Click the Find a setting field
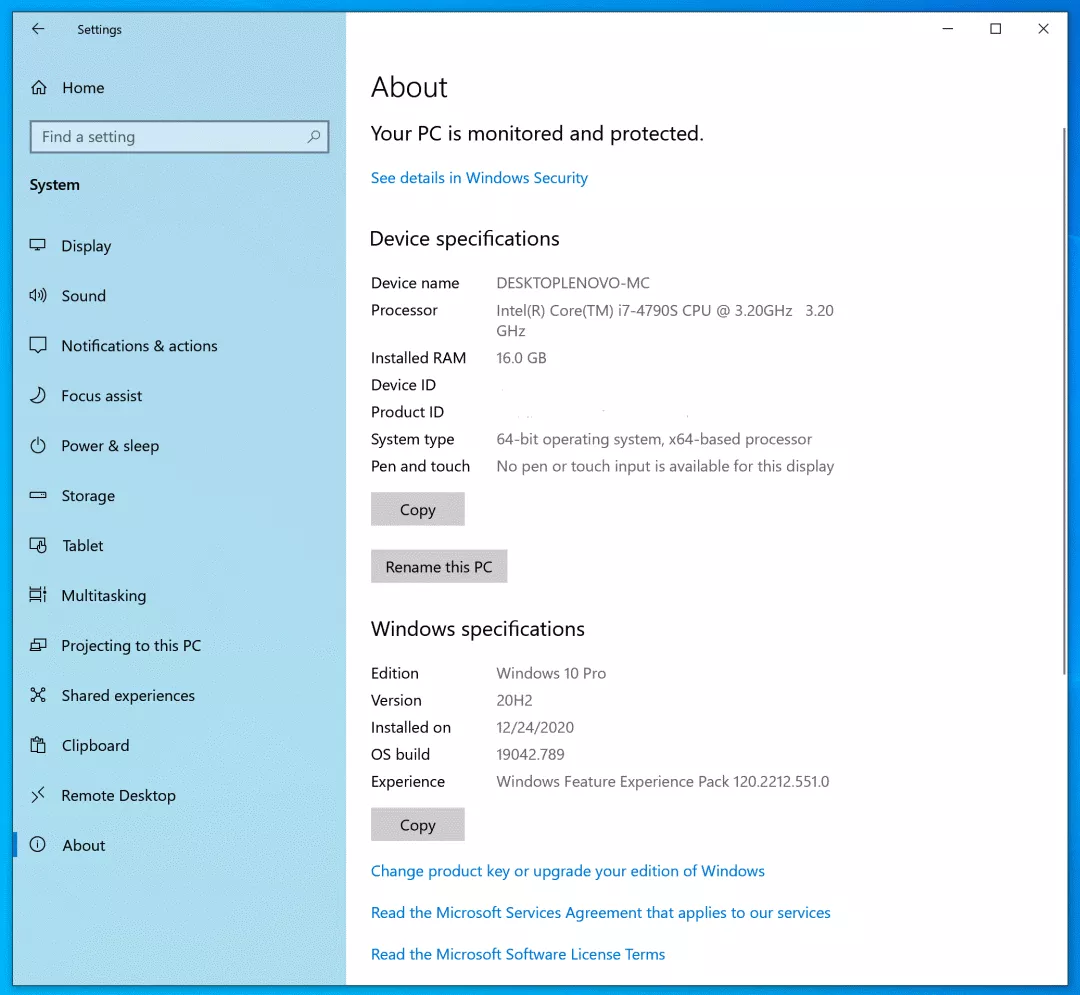Image resolution: width=1080 pixels, height=995 pixels. 179,136
